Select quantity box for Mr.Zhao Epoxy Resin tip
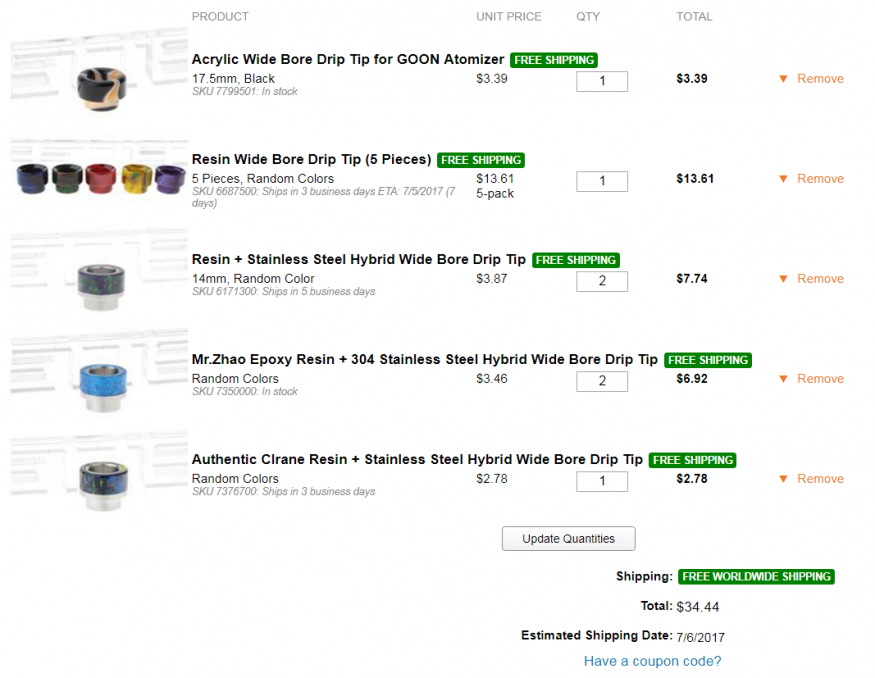Viewport: 875px width, 678px height. pos(602,381)
